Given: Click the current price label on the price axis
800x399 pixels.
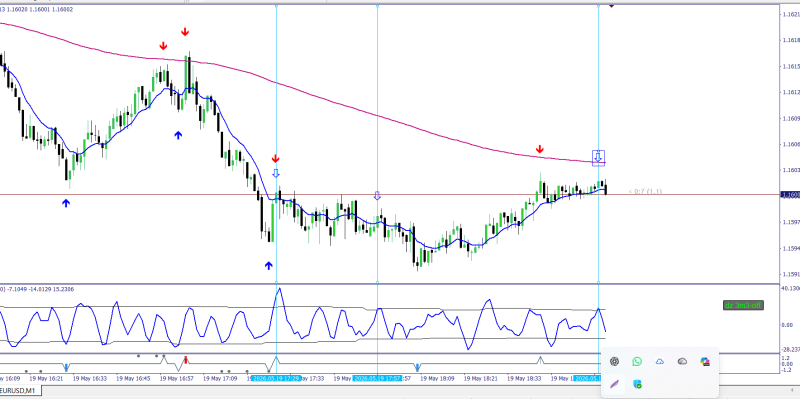Looking at the screenshot, I should pos(790,195).
